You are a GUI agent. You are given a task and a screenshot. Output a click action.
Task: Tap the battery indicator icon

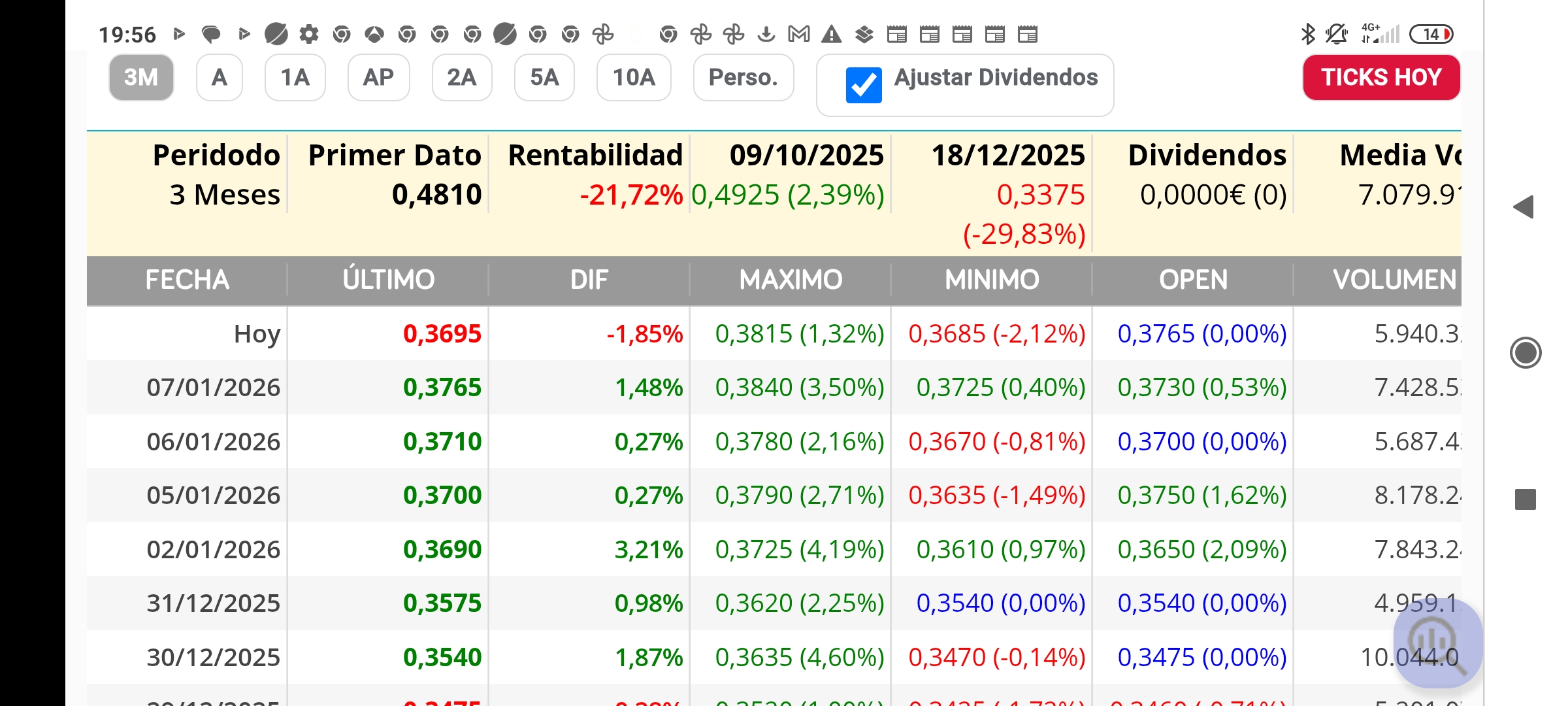(x=1431, y=34)
